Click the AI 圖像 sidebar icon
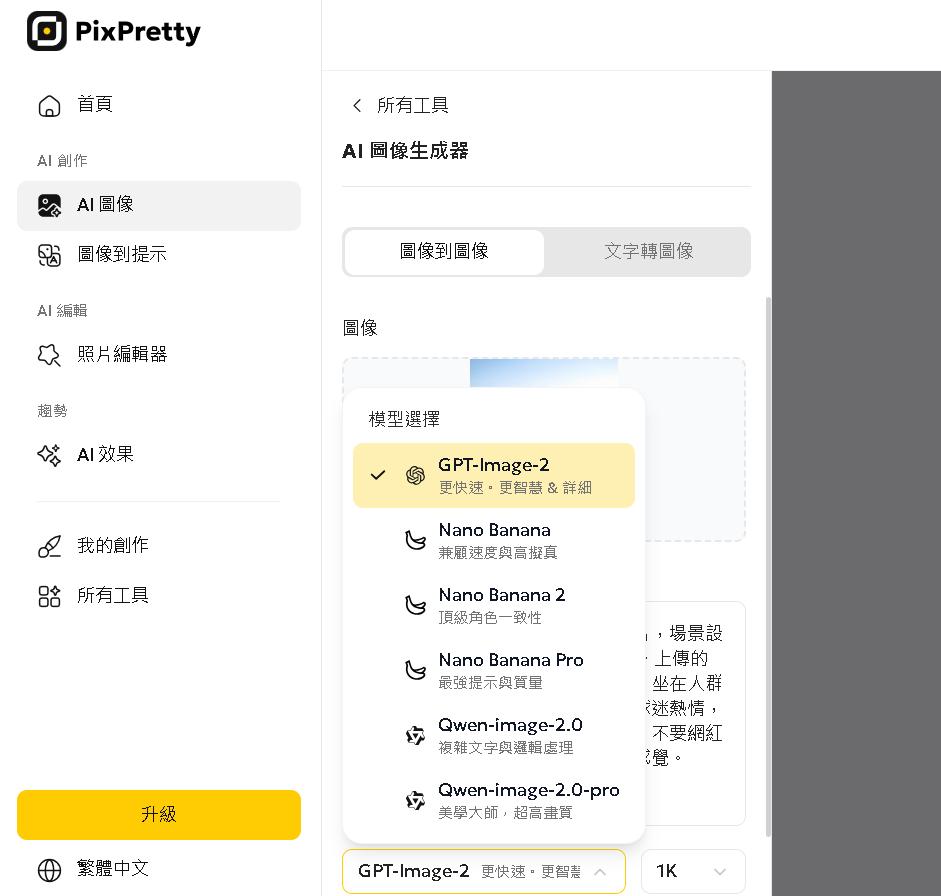Image resolution: width=941 pixels, height=896 pixels. point(49,205)
